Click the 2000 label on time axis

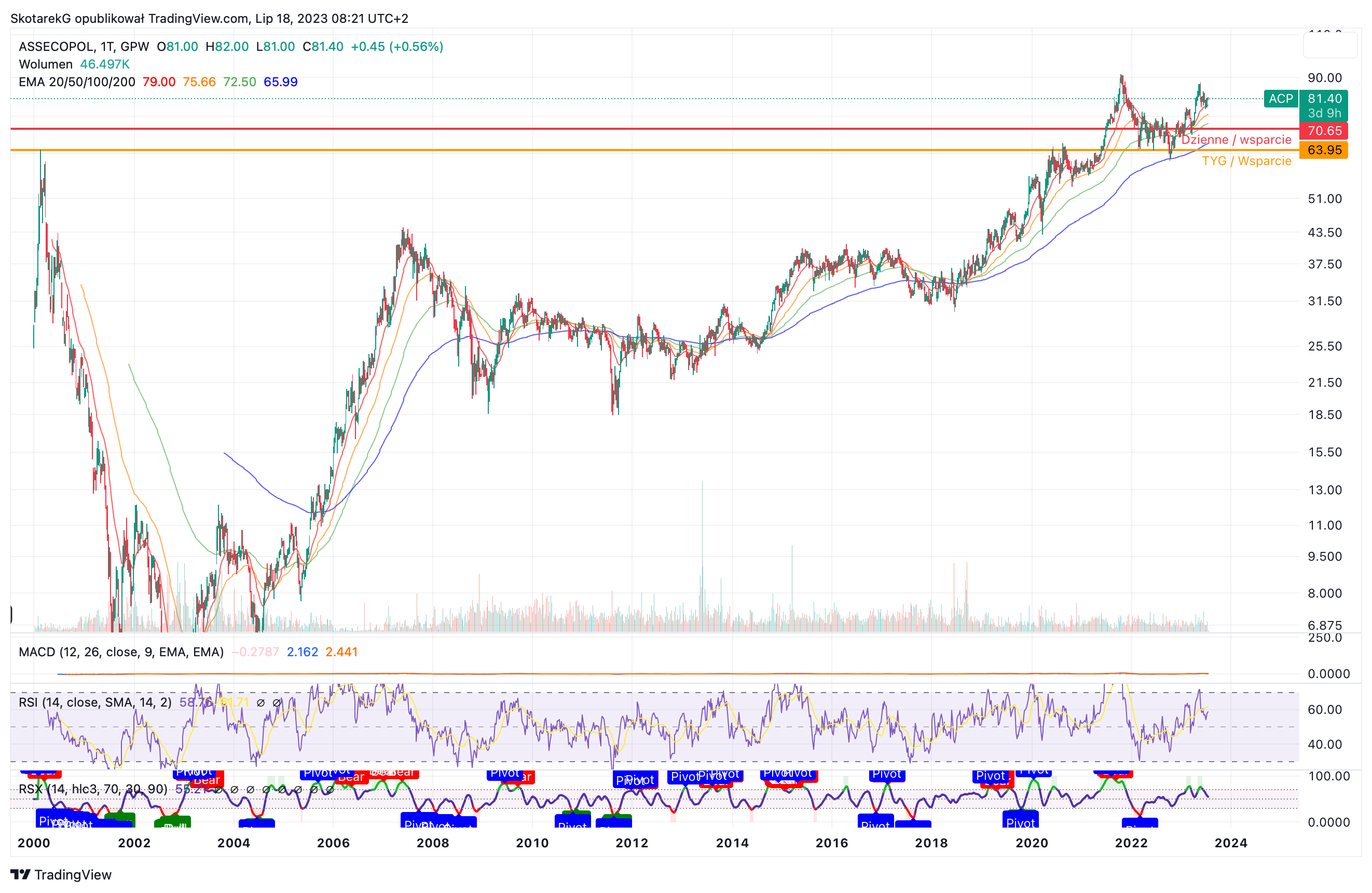[x=34, y=843]
